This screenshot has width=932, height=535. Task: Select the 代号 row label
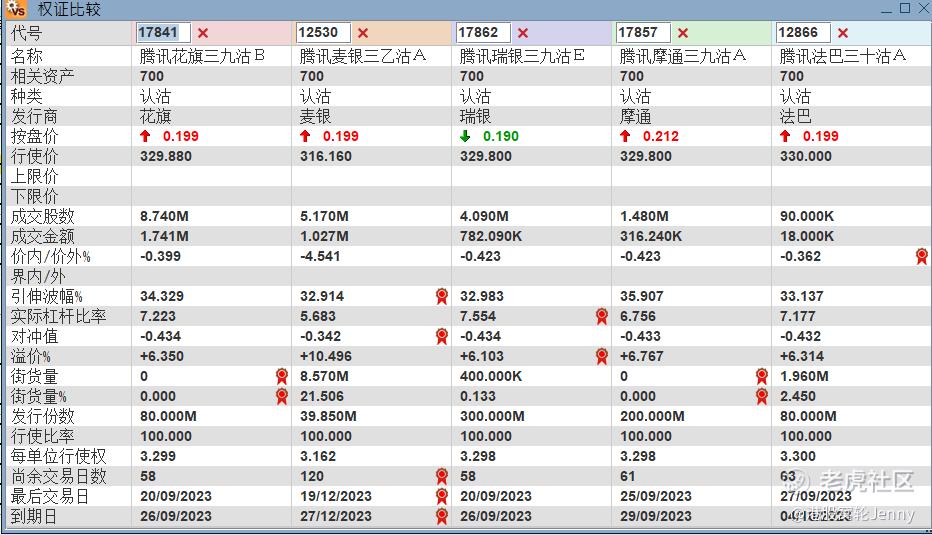(27, 33)
